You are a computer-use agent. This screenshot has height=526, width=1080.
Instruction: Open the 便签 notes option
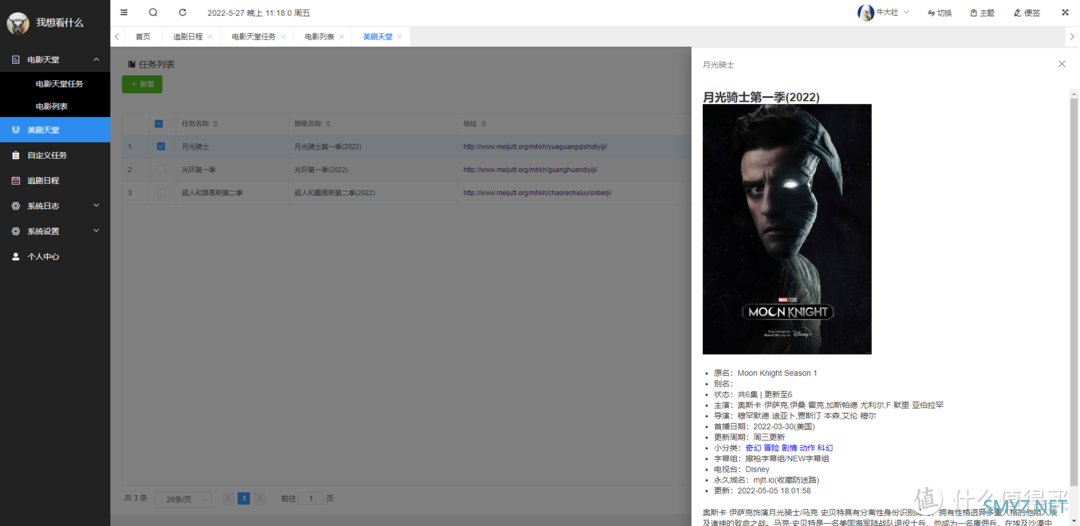[1027, 12]
